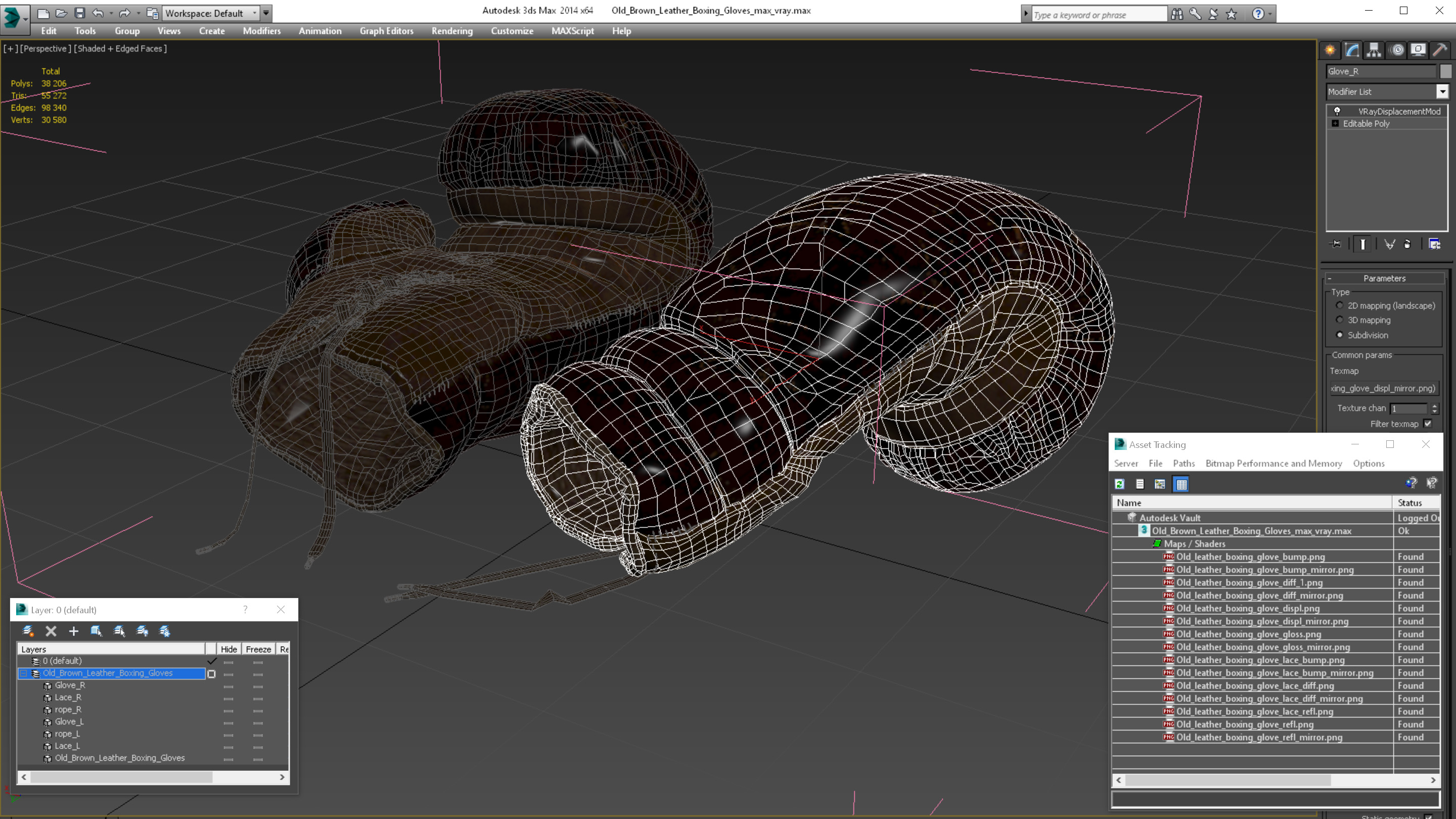This screenshot has height=819, width=1456.
Task: Click the Undo arrow icon
Action: 98,13
